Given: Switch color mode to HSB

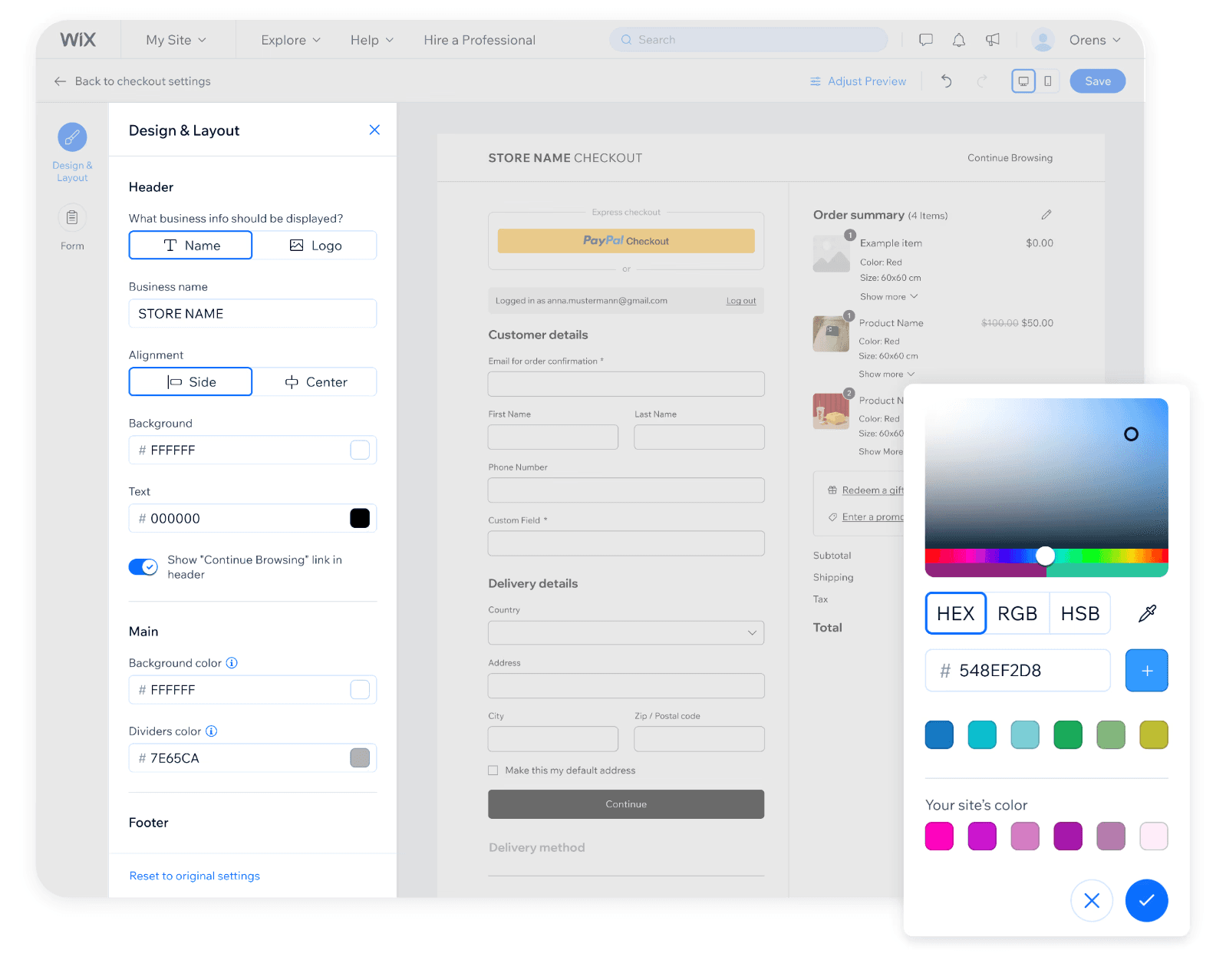Looking at the screenshot, I should [1080, 613].
